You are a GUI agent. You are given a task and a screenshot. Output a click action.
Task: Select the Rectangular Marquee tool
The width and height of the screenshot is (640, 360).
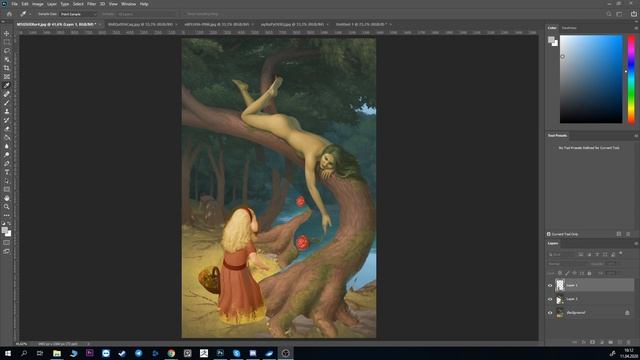(7, 42)
